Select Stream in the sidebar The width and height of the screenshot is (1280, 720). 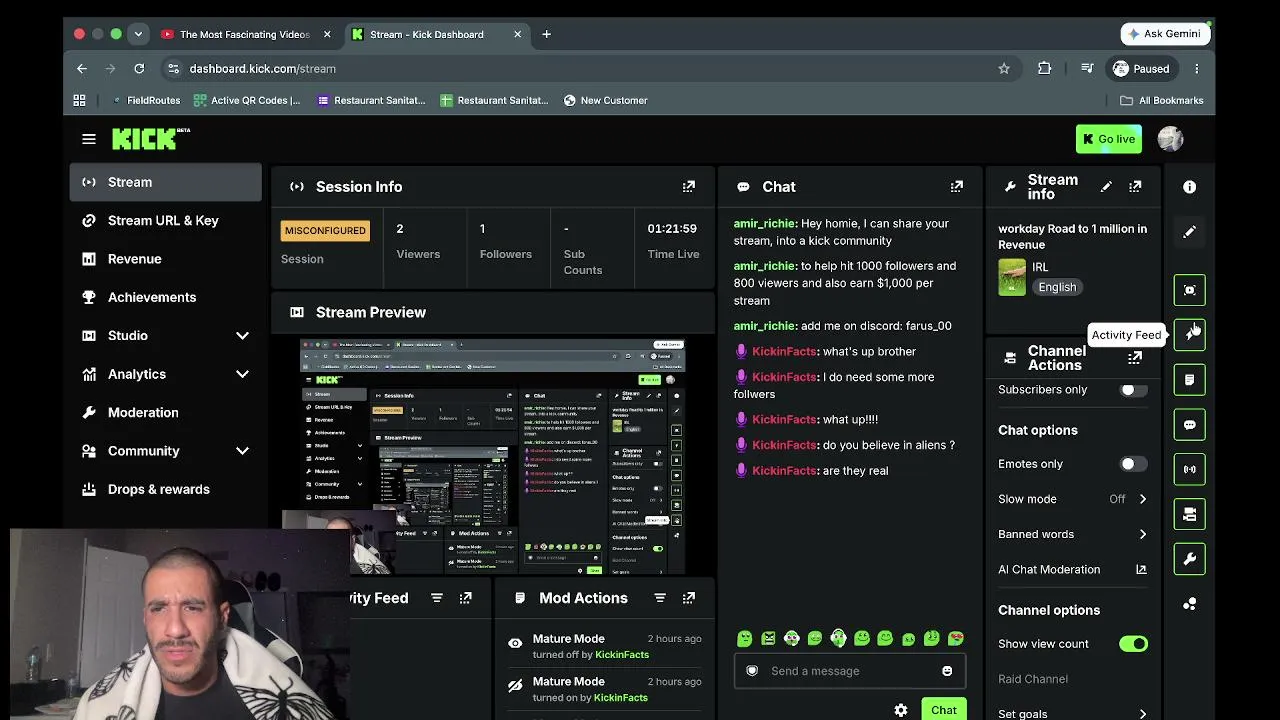pyautogui.click(x=166, y=182)
